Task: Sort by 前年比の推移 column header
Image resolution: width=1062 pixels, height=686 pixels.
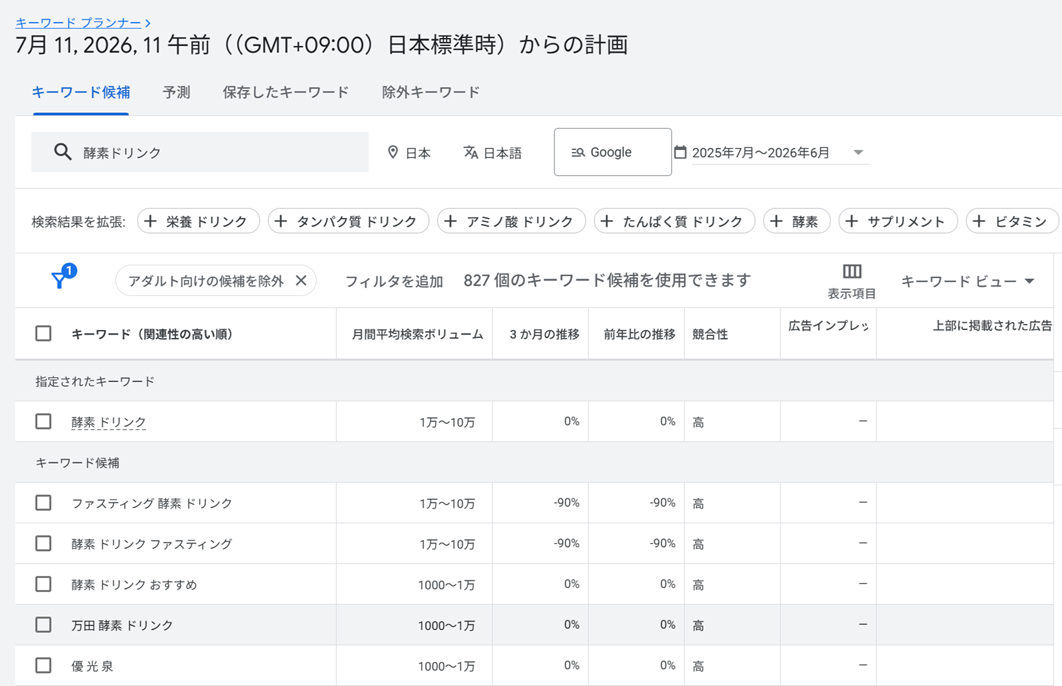Action: point(639,334)
